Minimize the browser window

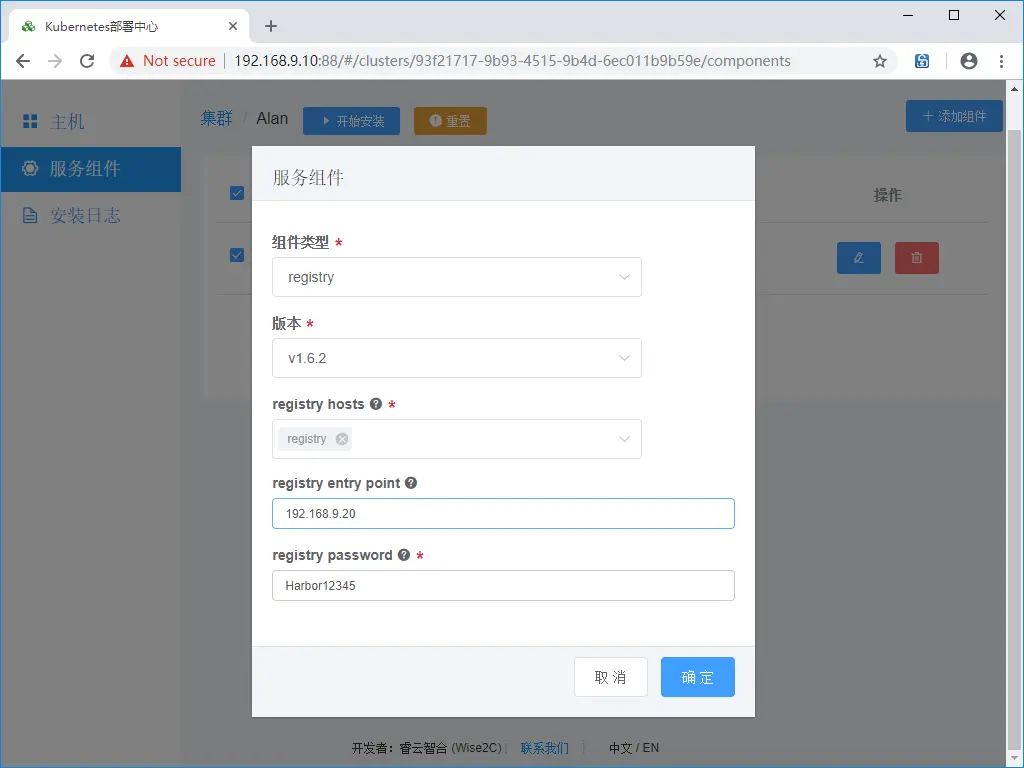coord(908,15)
